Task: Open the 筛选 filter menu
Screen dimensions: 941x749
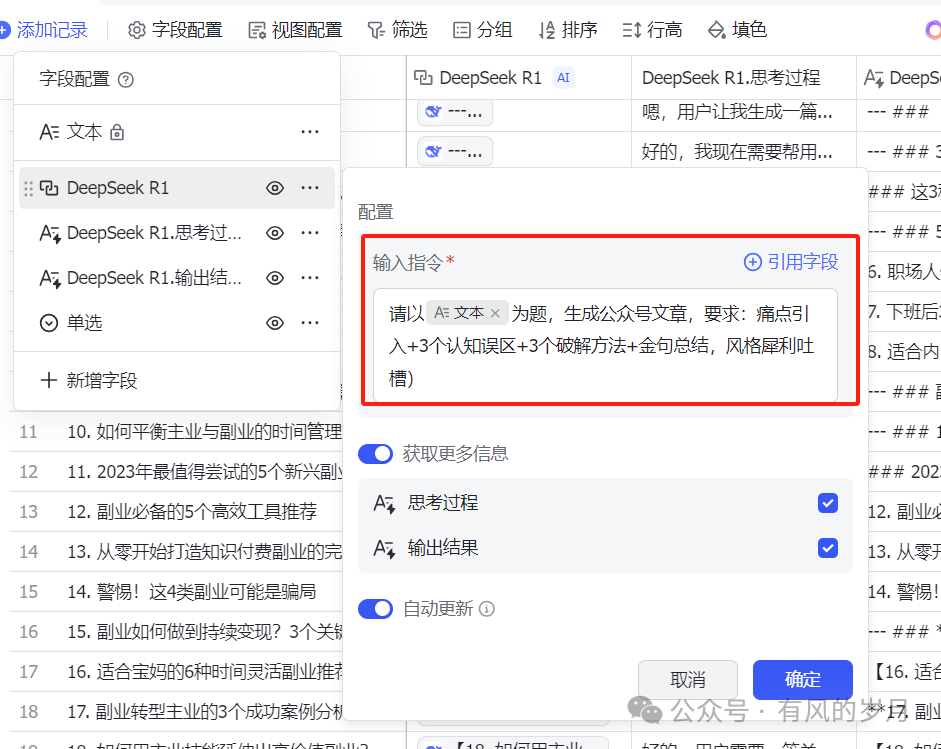Action: point(397,29)
